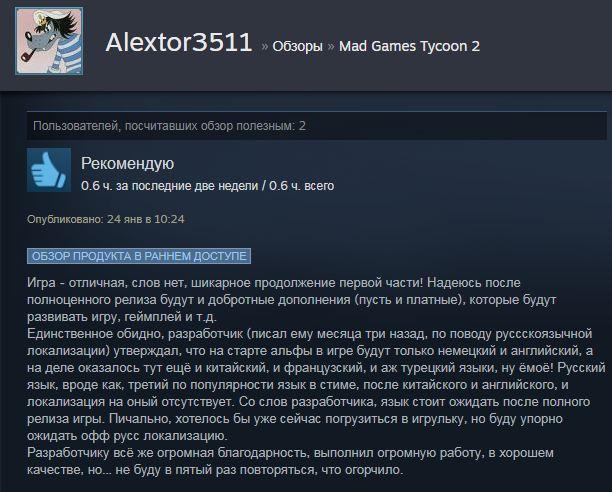Screen dimensions: 612x492
Task: Select the ОБЗОР ПРОДУКТА В РАННЕМ ДОСТУПЕ badge
Action: click(139, 256)
